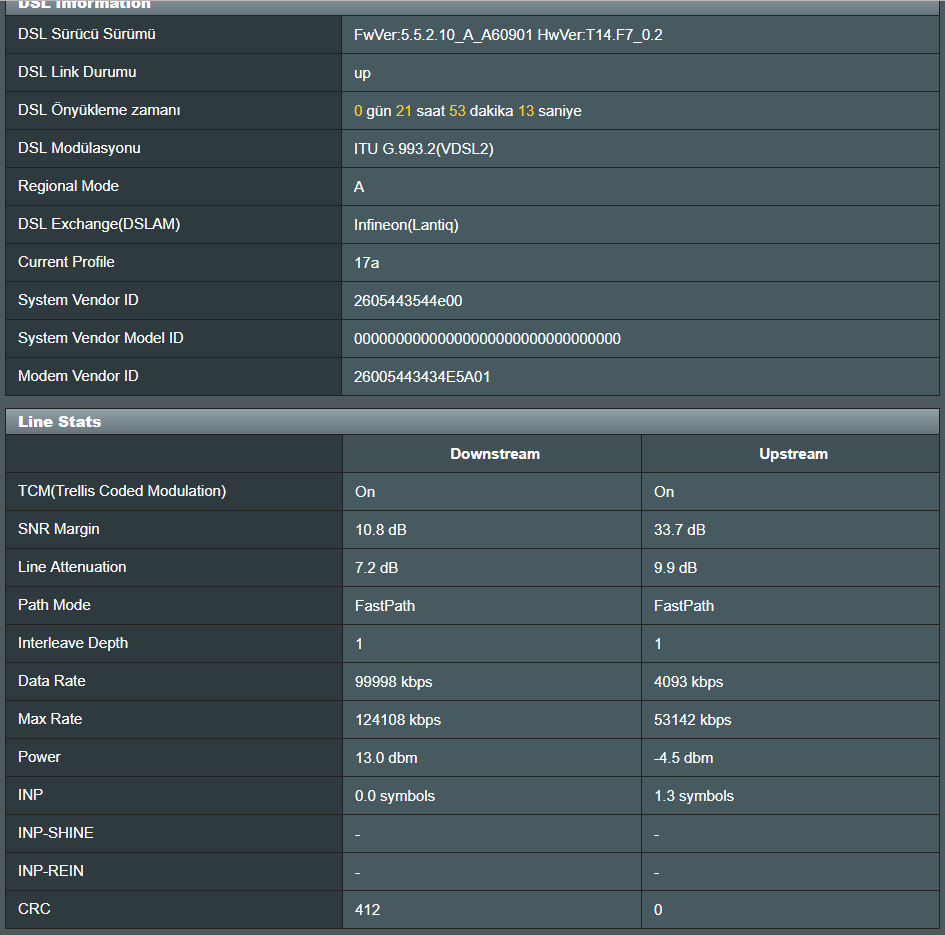Select the Modem Vendor ID 26005443434E5A01
945x935 pixels.
tap(422, 377)
